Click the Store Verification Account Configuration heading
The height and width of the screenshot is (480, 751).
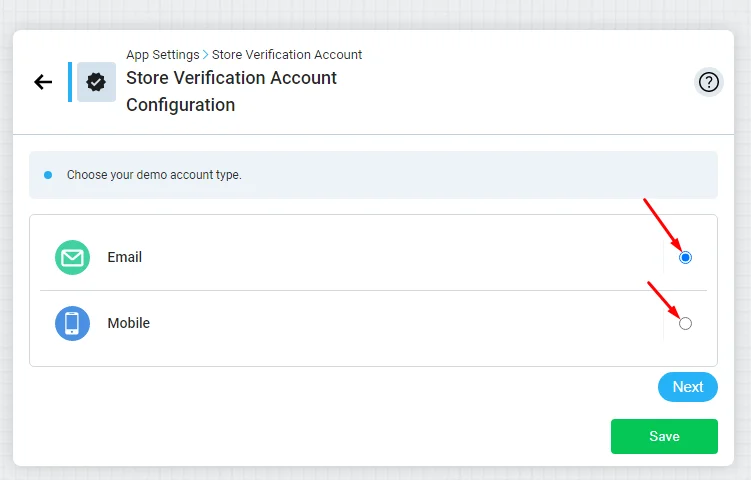coord(231,91)
